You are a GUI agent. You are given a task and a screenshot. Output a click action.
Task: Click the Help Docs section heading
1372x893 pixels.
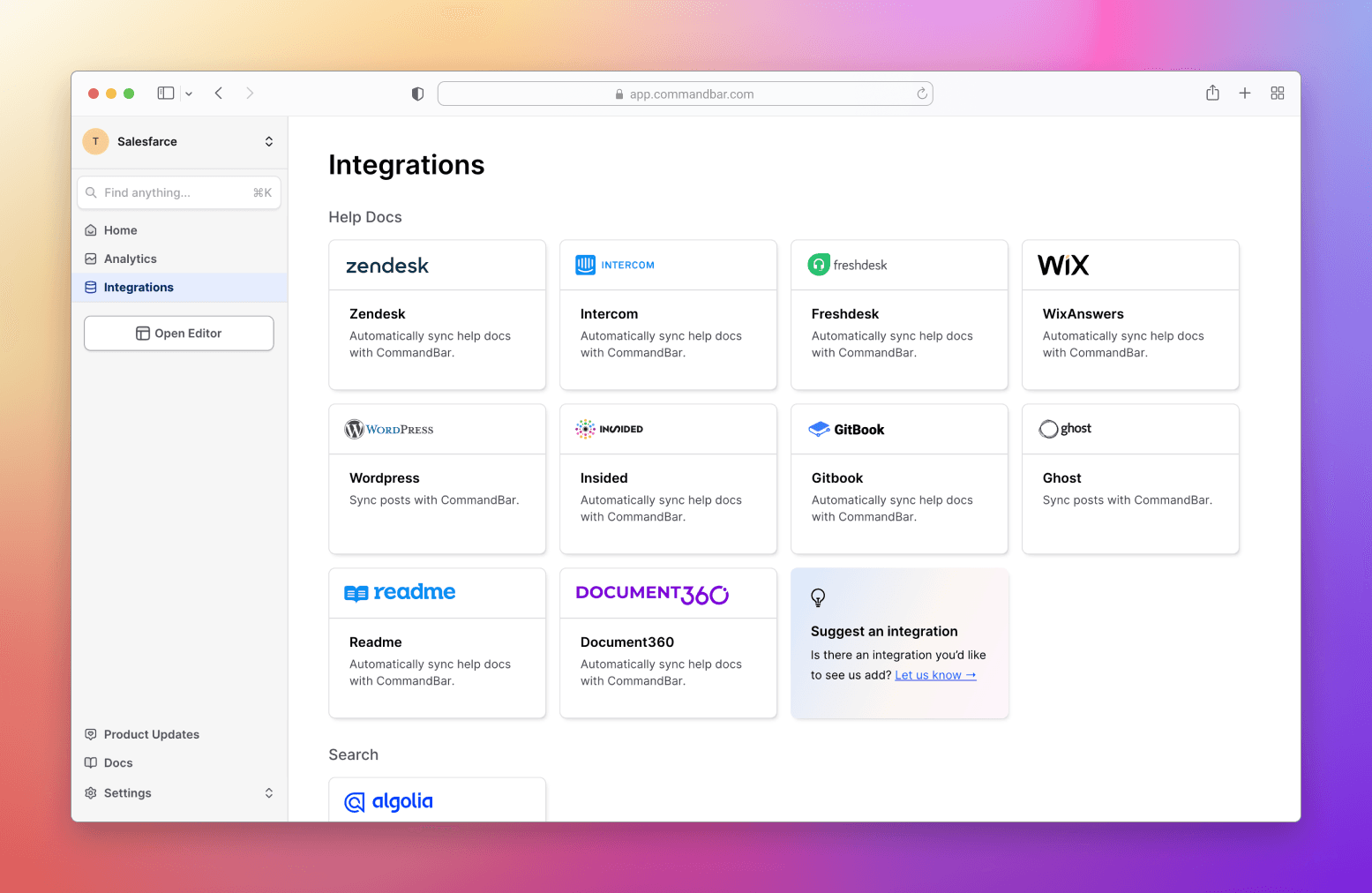[x=365, y=217]
